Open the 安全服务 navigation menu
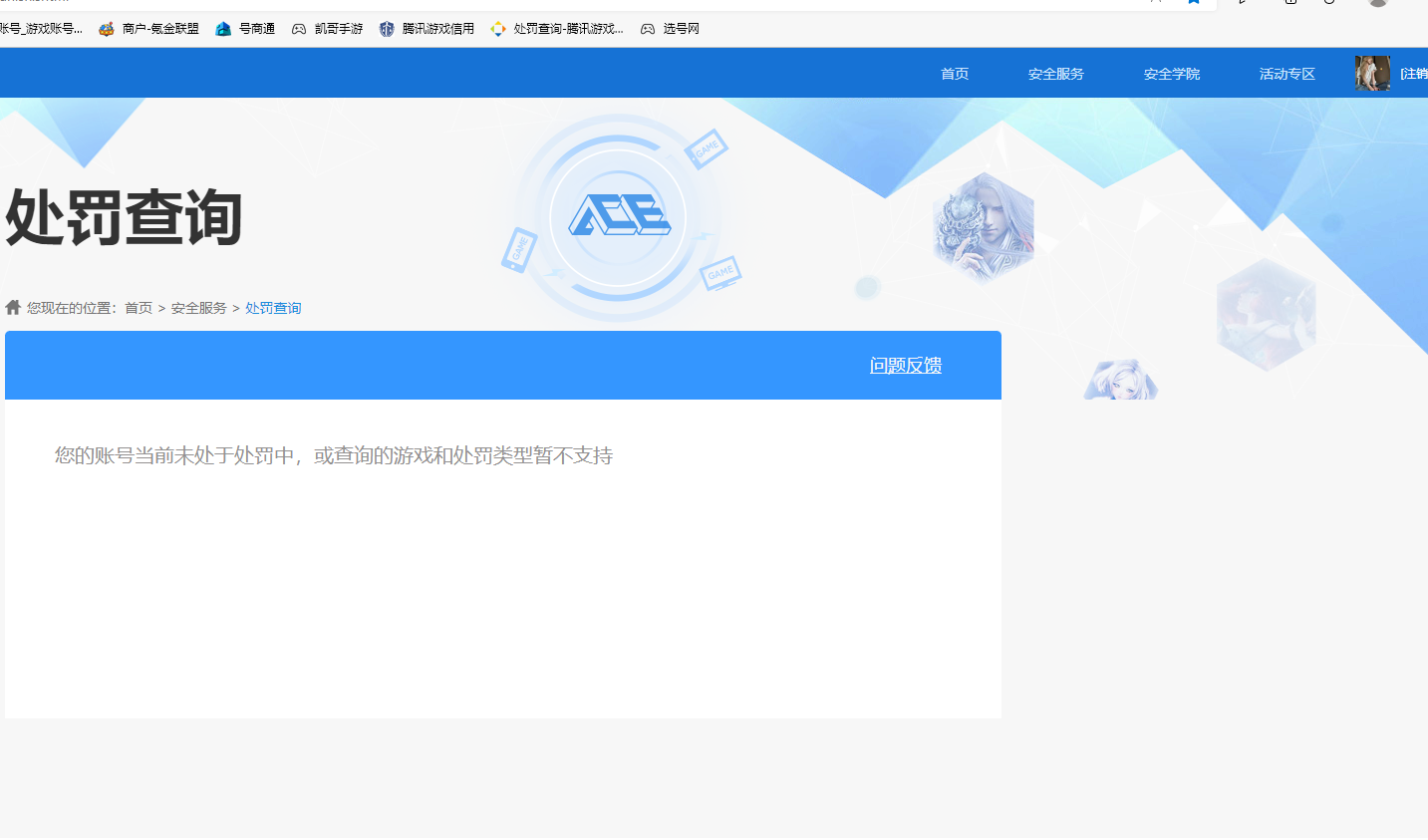 1055,72
